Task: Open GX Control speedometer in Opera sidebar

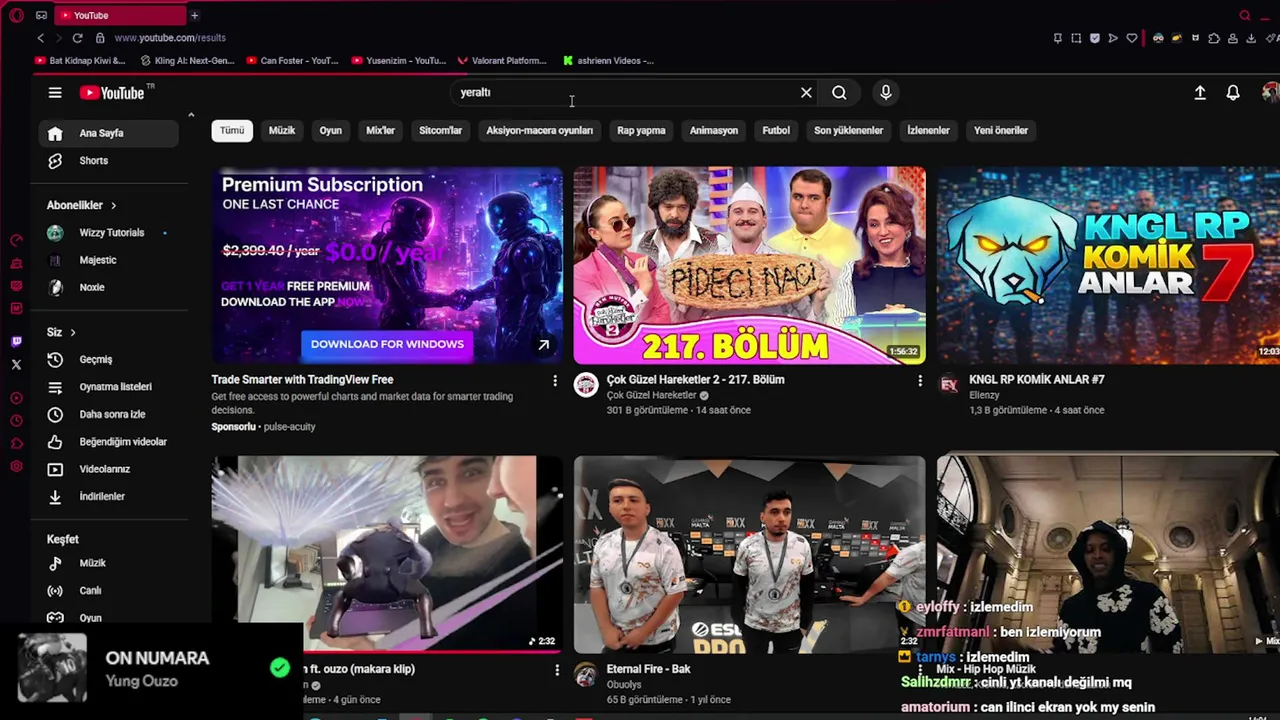Action: pyautogui.click(x=16, y=240)
